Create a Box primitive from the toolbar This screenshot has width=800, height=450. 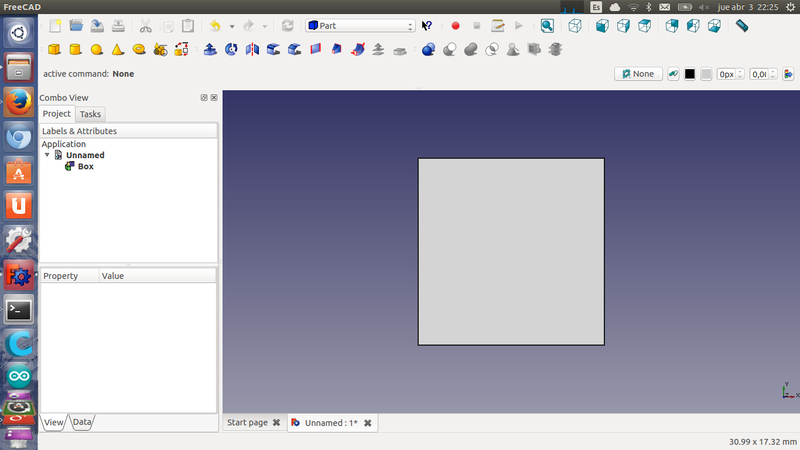coord(54,49)
